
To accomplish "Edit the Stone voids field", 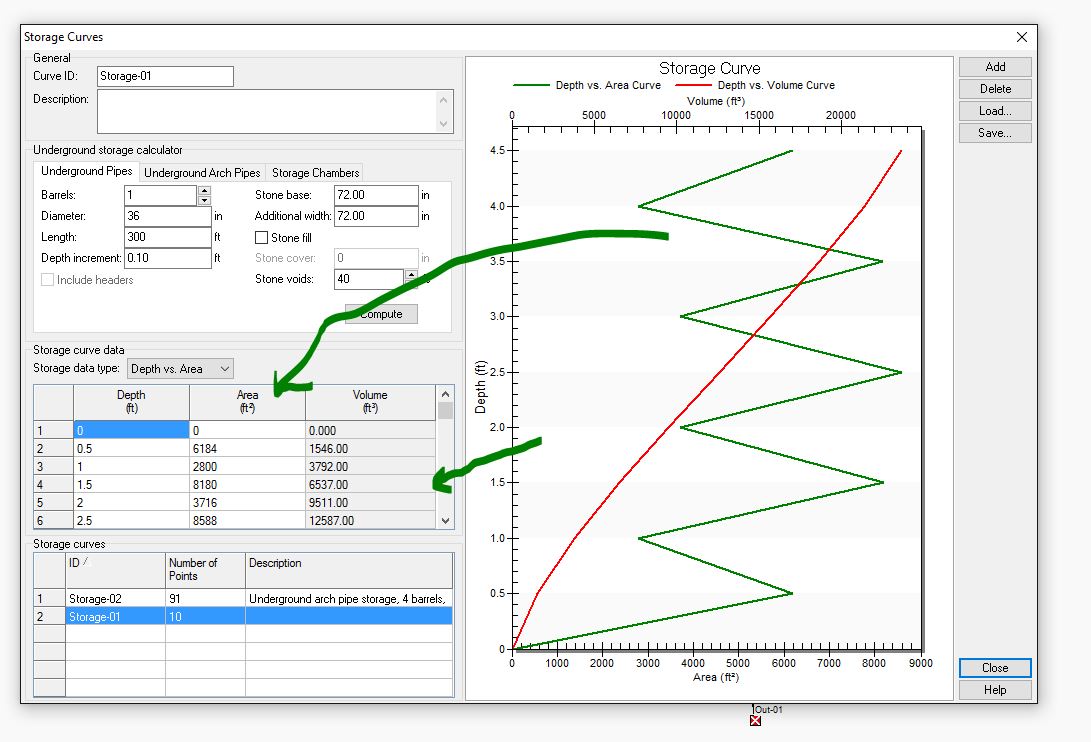I will coord(369,279).
